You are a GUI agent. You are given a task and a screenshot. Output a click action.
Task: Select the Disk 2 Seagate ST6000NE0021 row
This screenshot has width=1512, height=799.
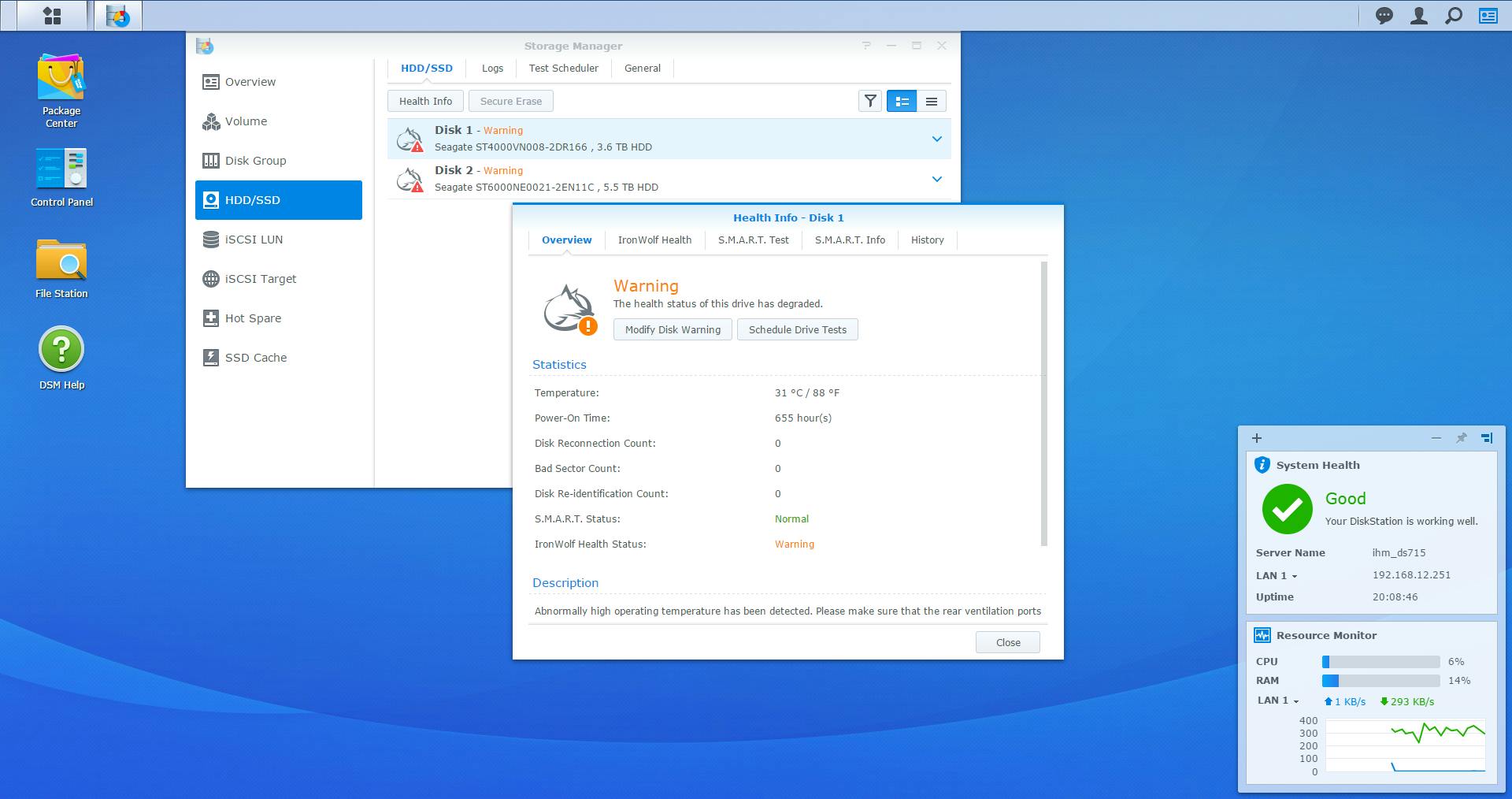point(669,179)
